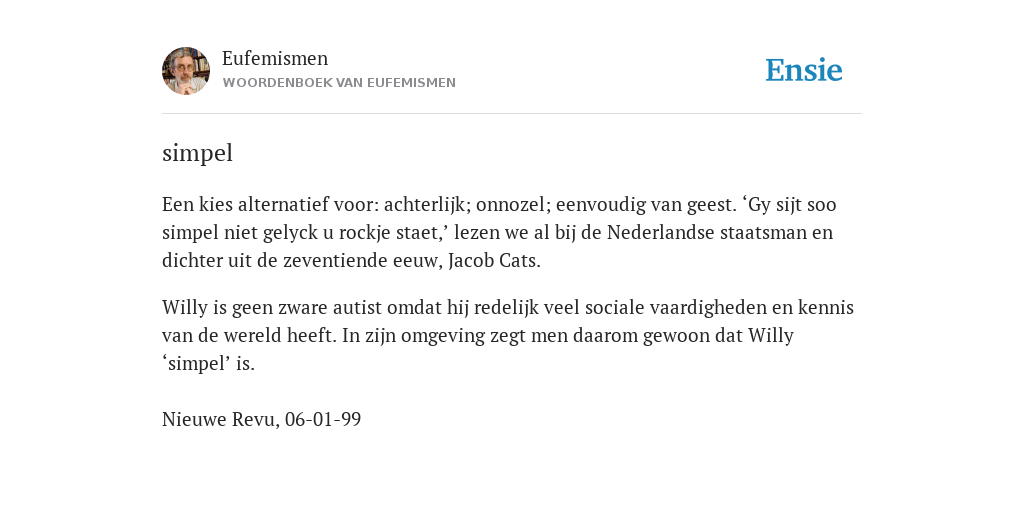Click the name 'Jacob Cats'

[x=492, y=261]
